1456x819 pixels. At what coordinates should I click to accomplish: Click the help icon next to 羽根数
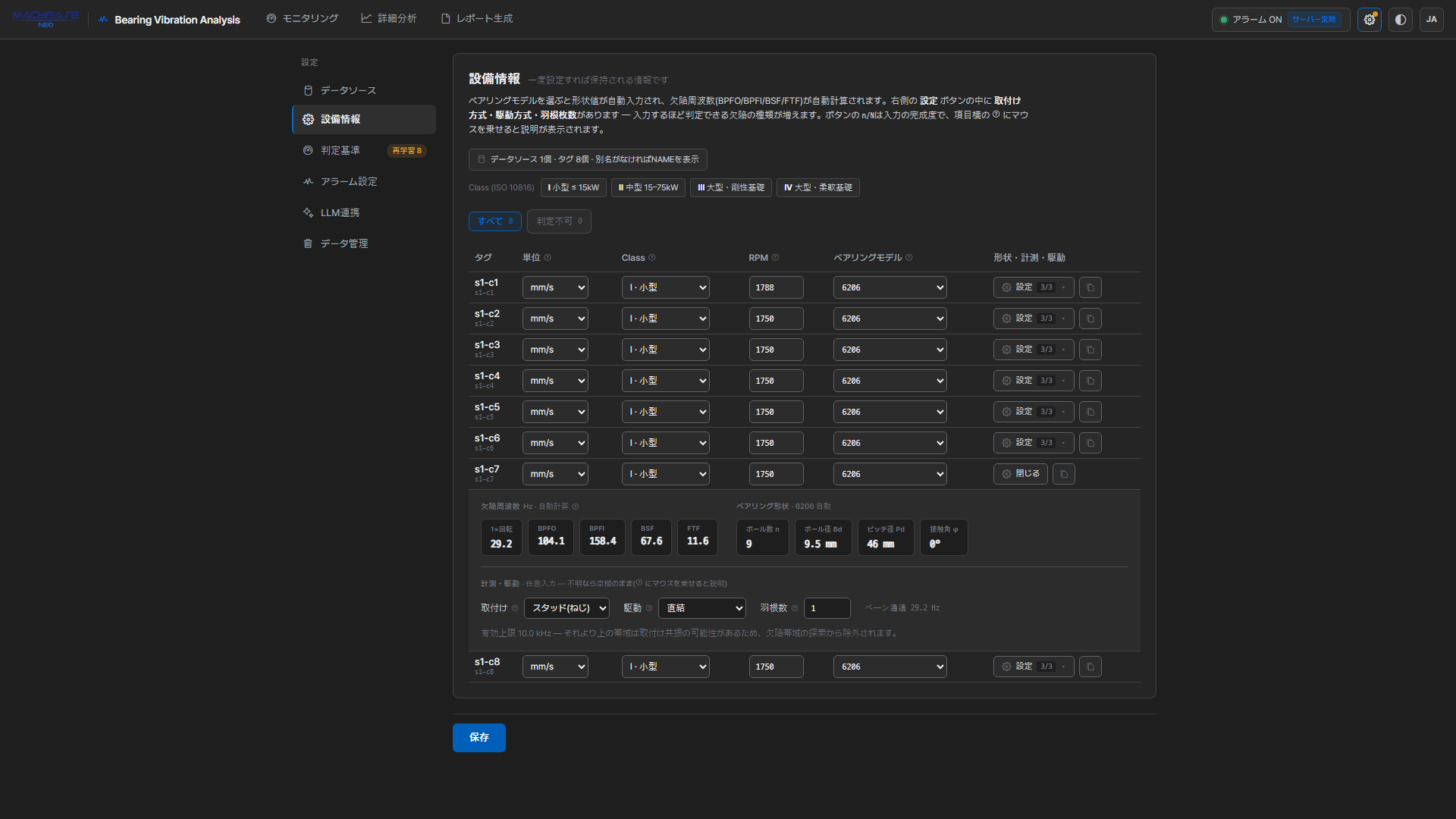pyautogui.click(x=795, y=608)
